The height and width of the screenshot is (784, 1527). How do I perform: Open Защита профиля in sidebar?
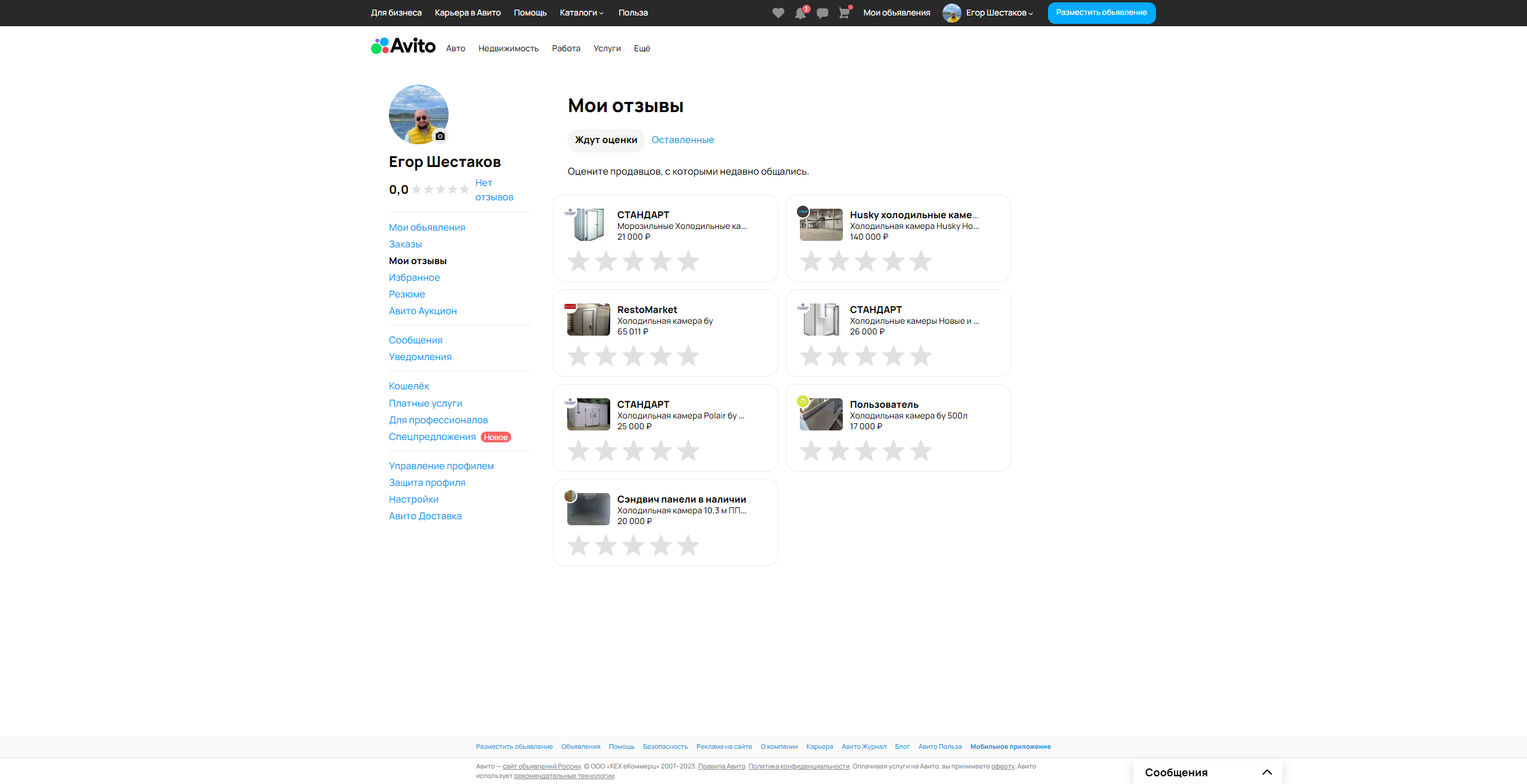point(427,483)
